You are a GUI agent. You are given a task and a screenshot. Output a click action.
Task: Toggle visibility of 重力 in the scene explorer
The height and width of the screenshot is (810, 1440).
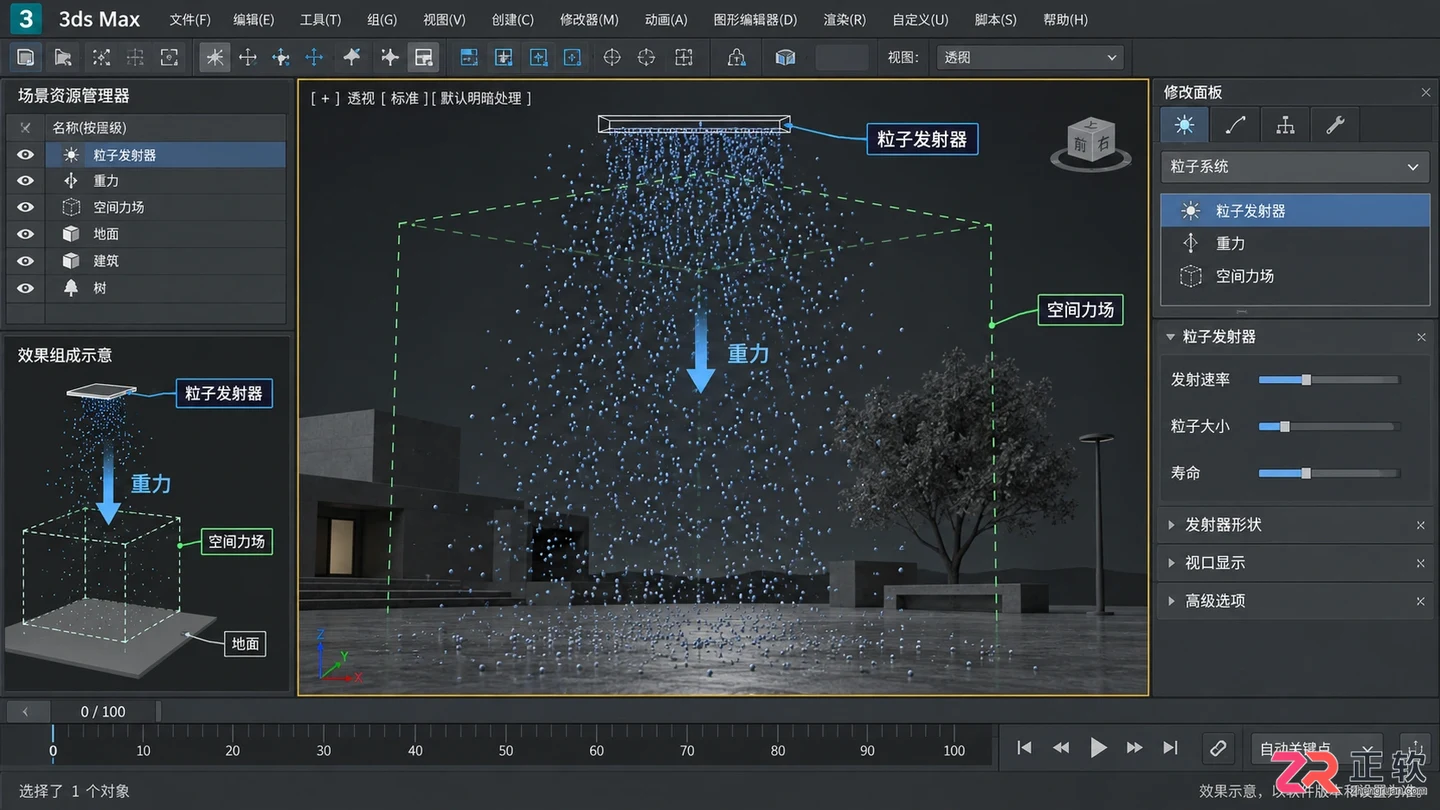point(26,181)
